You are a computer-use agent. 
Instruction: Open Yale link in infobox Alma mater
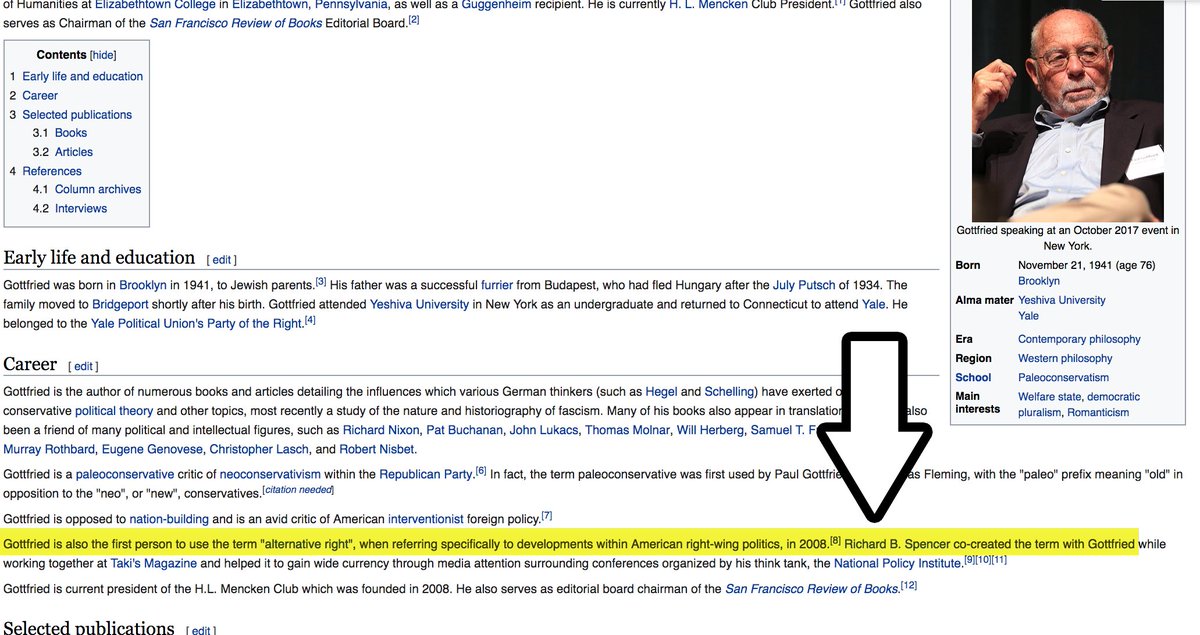1028,316
